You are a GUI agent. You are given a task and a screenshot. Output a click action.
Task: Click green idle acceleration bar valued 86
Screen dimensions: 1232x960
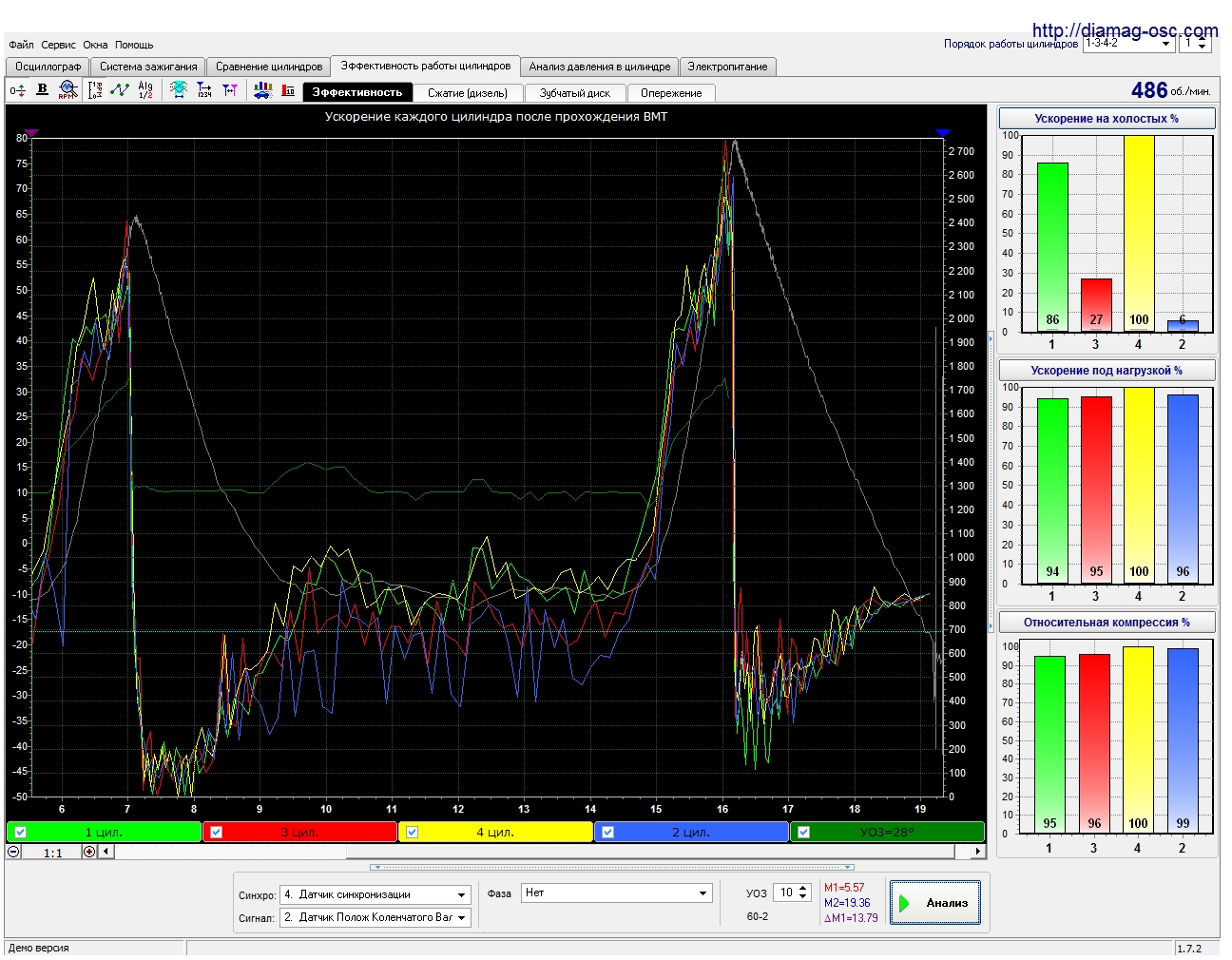click(x=1052, y=247)
